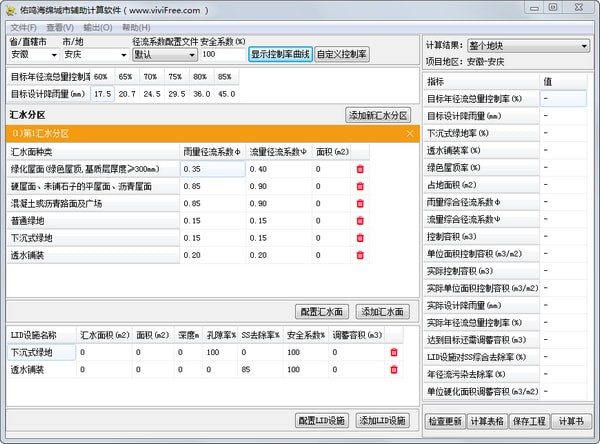Delete the 硬屋面 catchment row
The width and height of the screenshot is (600, 444).
pos(360,186)
